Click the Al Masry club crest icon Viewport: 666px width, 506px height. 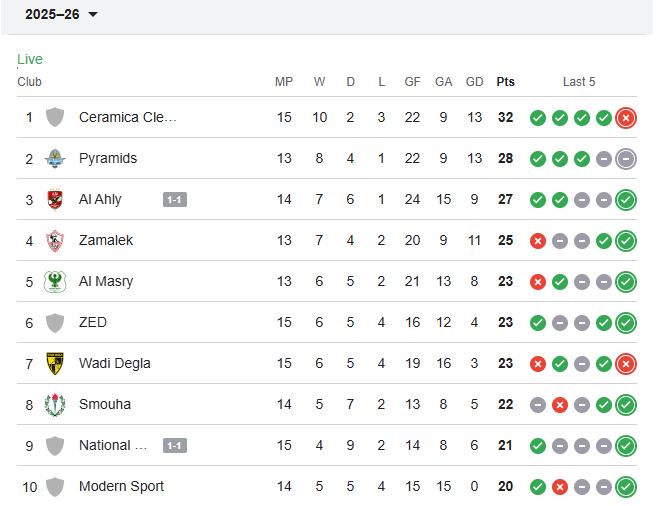point(55,281)
